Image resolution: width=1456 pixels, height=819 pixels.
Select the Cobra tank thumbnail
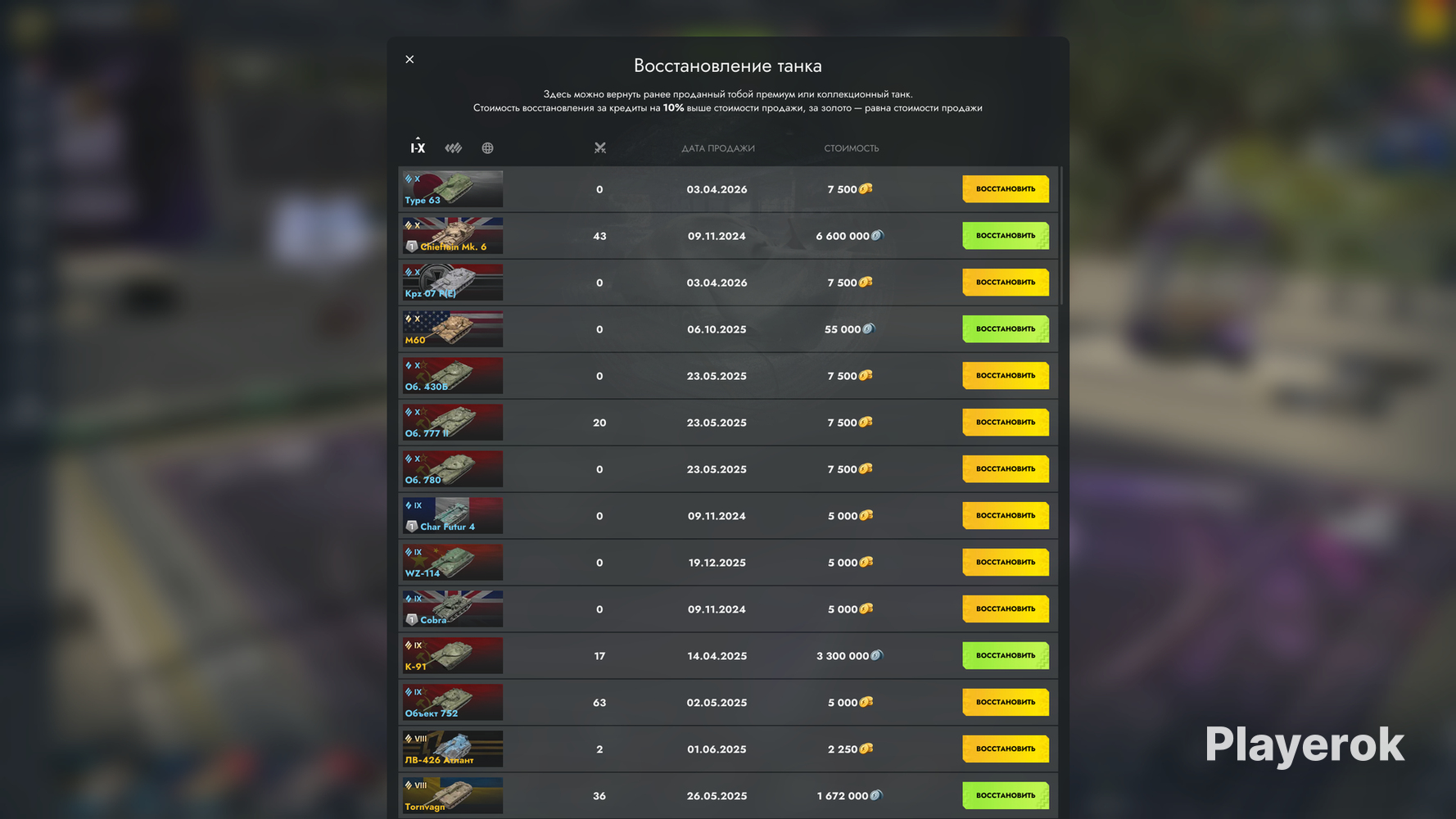pyautogui.click(x=453, y=609)
